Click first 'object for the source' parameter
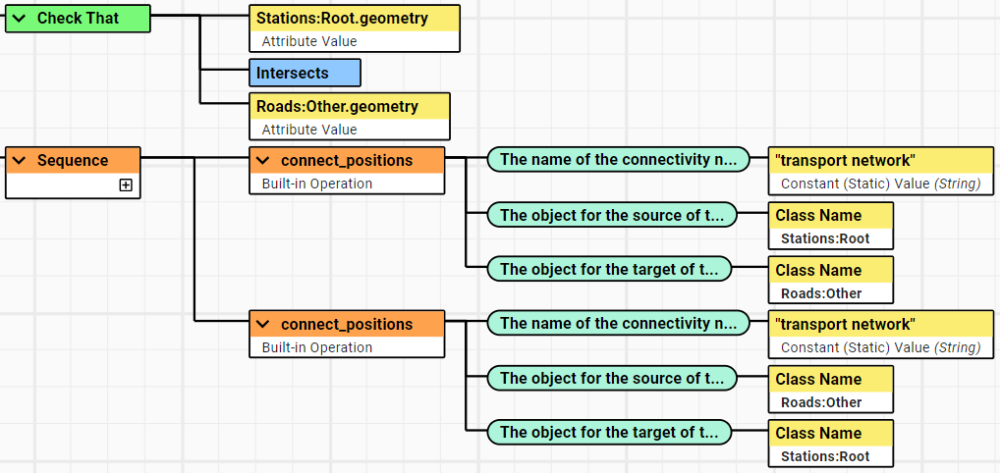 612,215
